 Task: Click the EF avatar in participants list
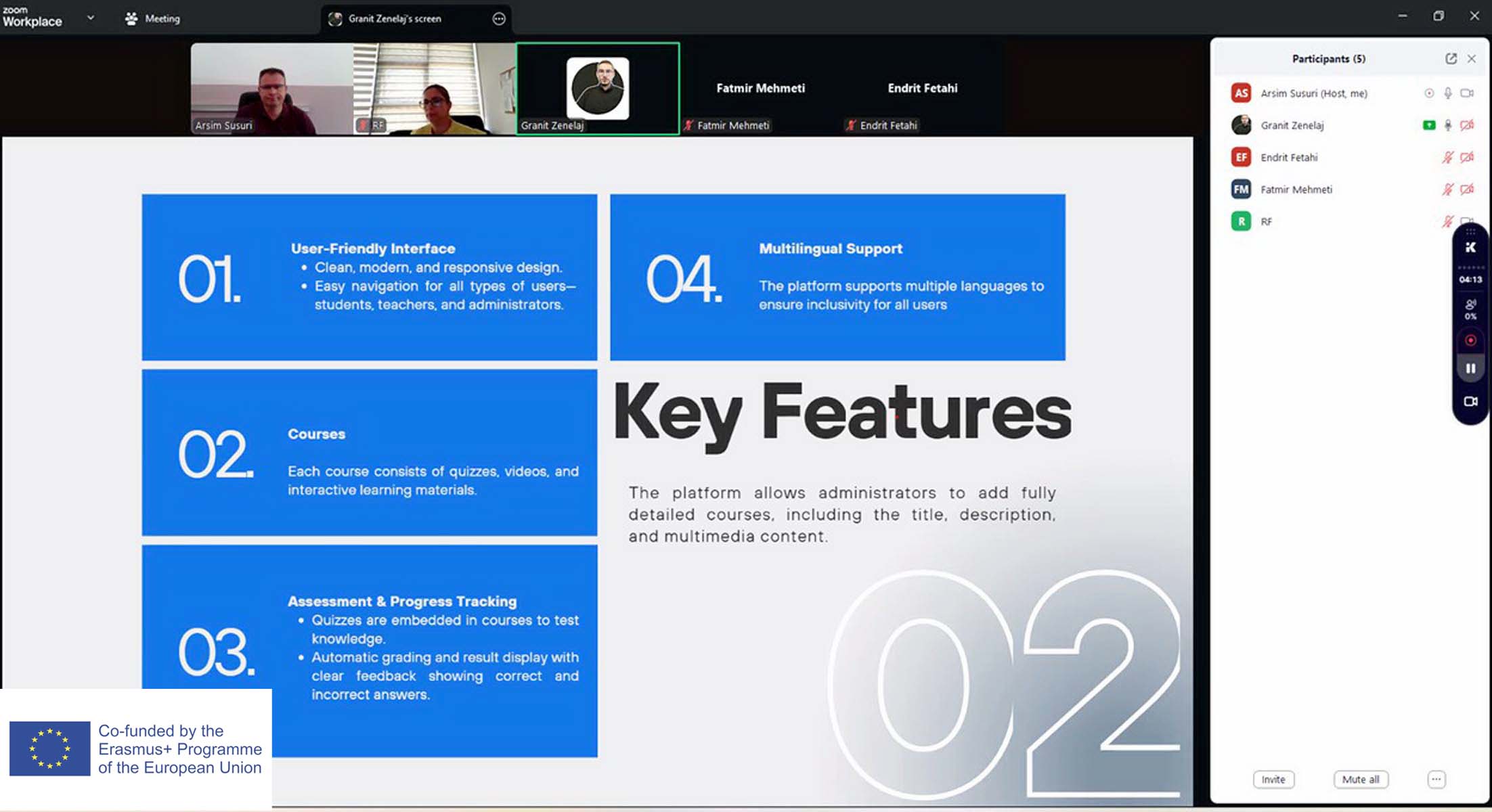[x=1241, y=158]
